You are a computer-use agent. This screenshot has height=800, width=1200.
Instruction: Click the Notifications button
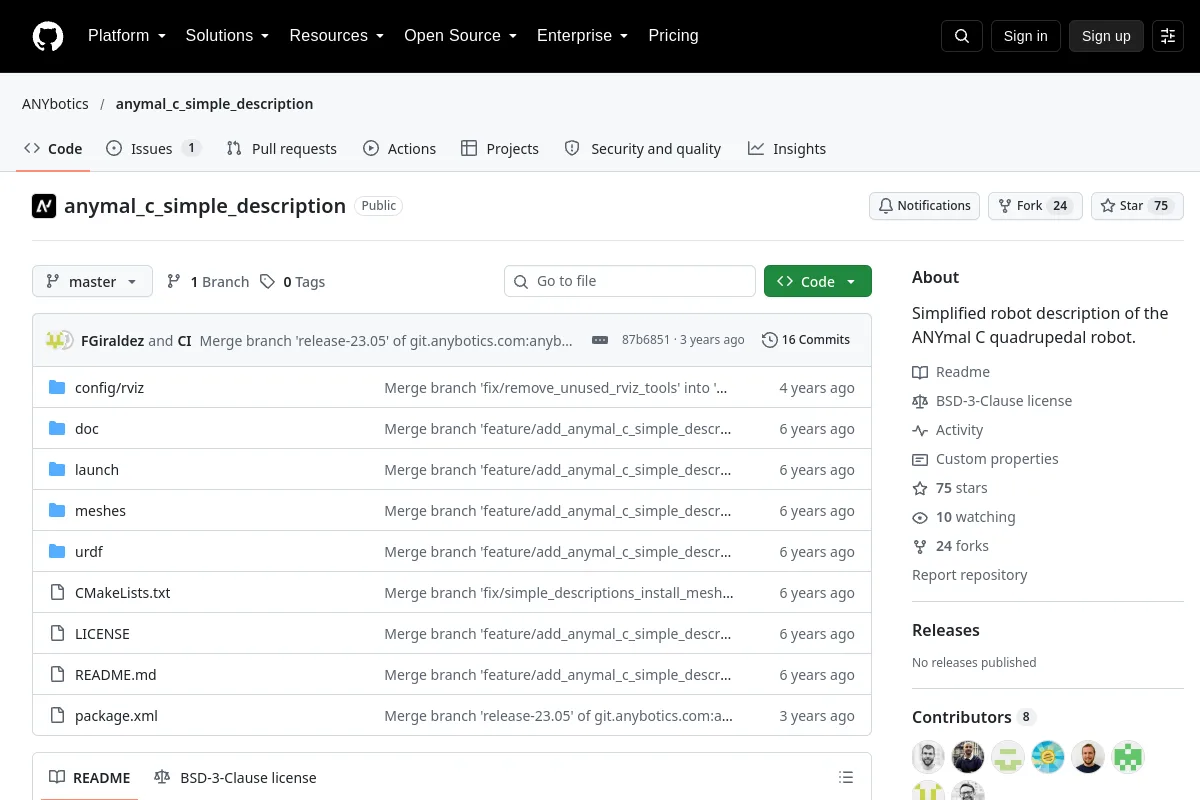[924, 206]
